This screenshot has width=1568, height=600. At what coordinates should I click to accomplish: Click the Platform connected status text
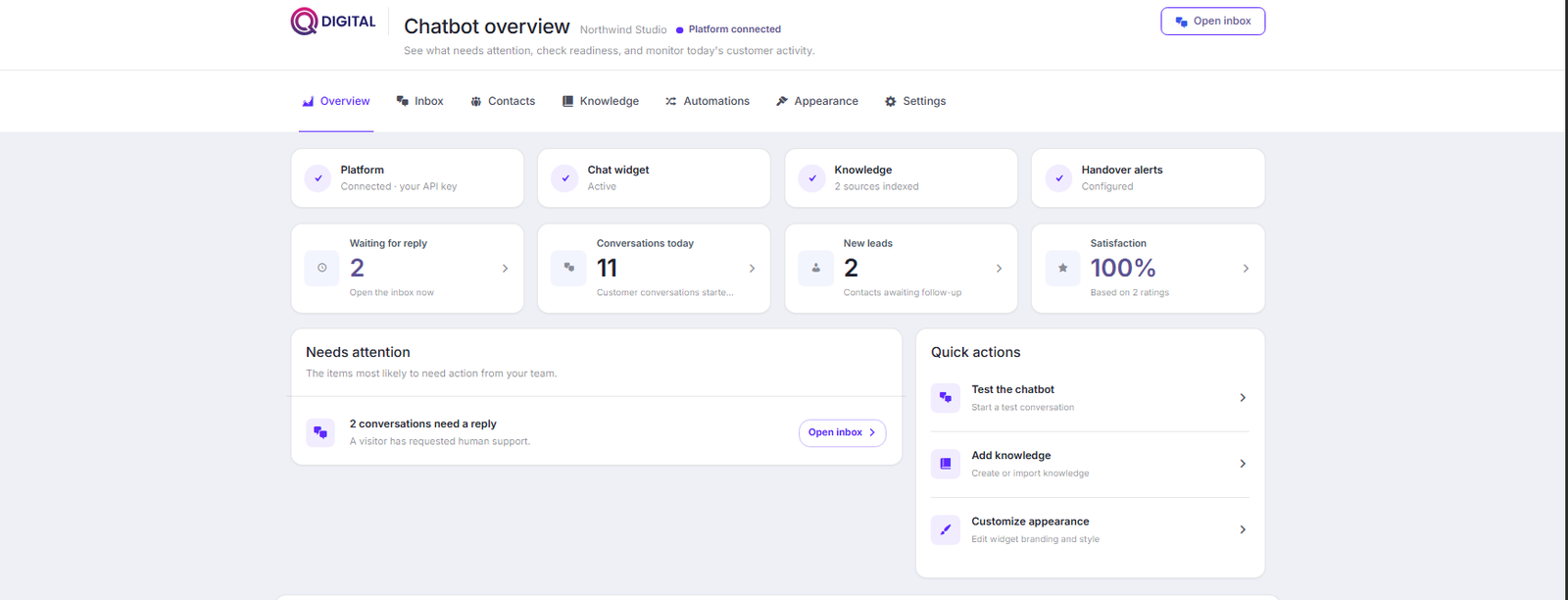click(735, 29)
